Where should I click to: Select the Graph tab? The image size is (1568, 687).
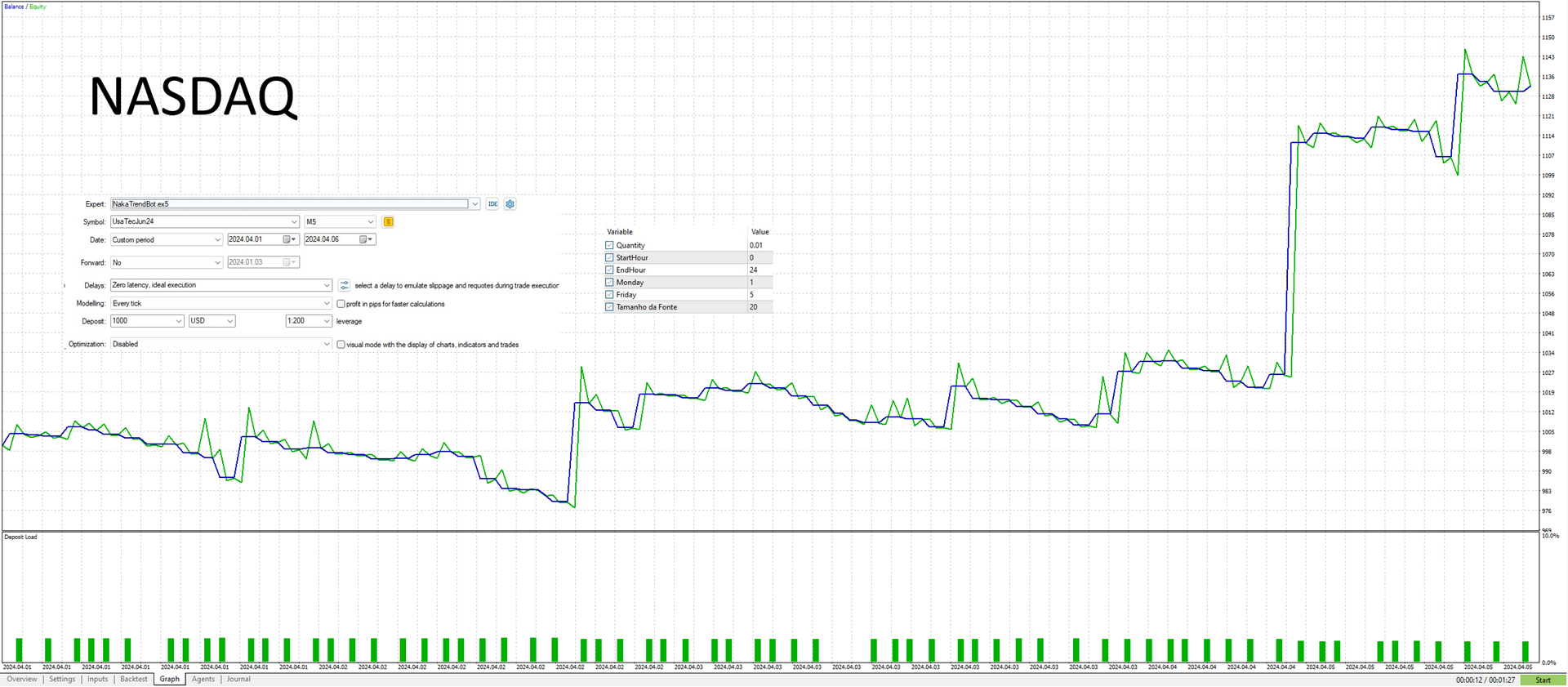point(170,680)
